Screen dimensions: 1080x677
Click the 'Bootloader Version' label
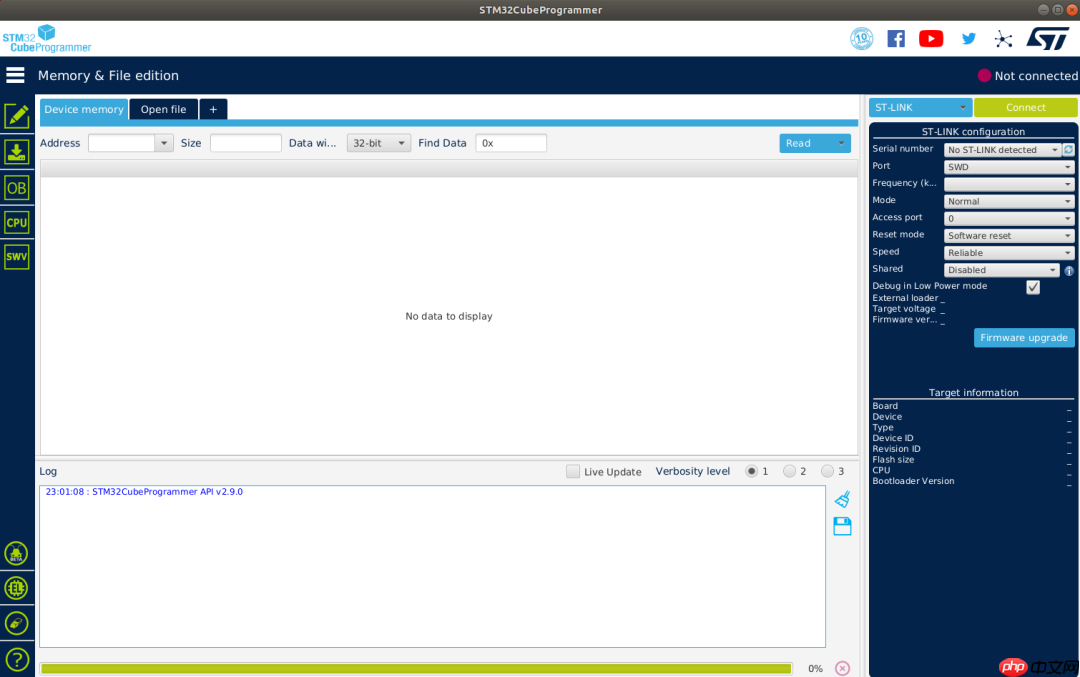[913, 481]
